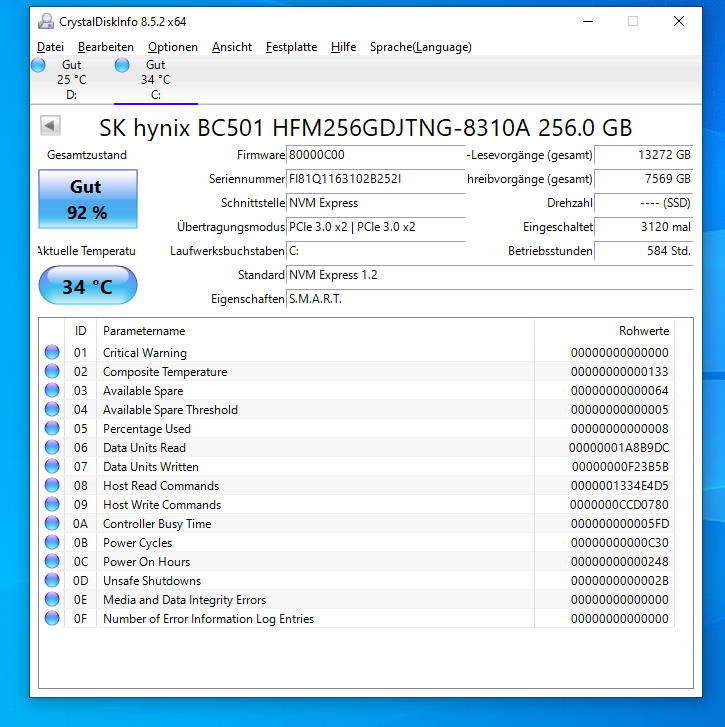Open the Hilfe menu
This screenshot has width=725, height=727.
[x=343, y=47]
